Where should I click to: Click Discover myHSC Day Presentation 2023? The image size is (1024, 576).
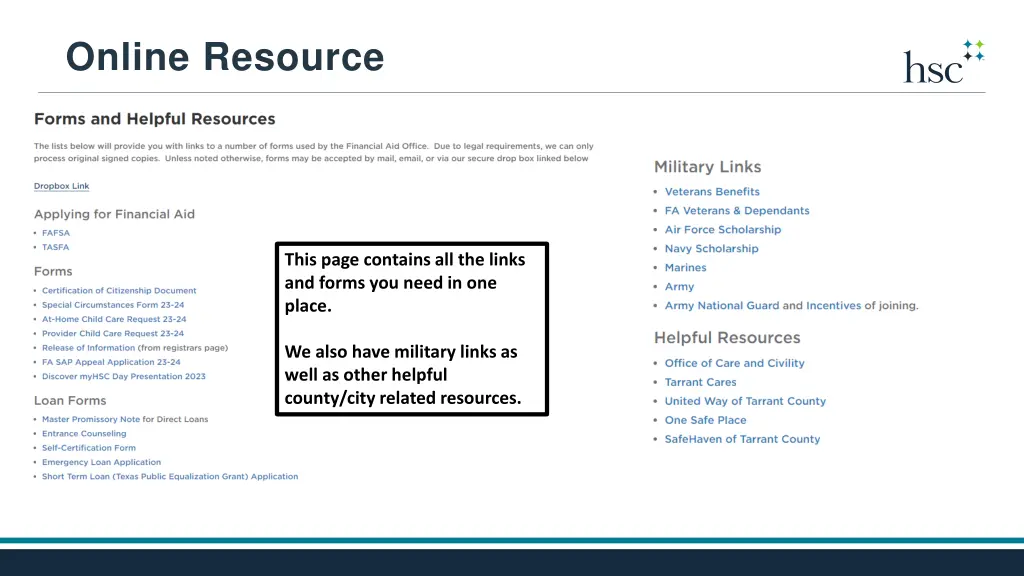[x=123, y=375]
